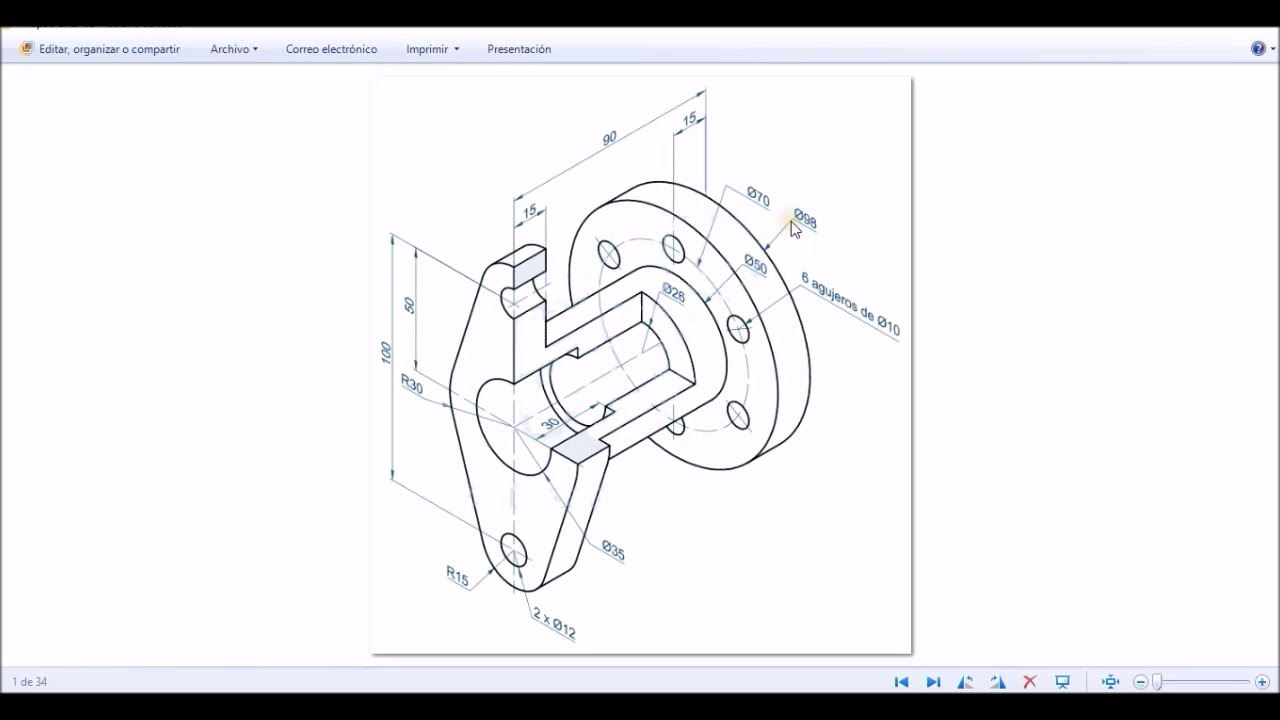Click the '6 agujeros de Ø10' annotation
This screenshot has height=720, width=1280.
click(x=850, y=303)
